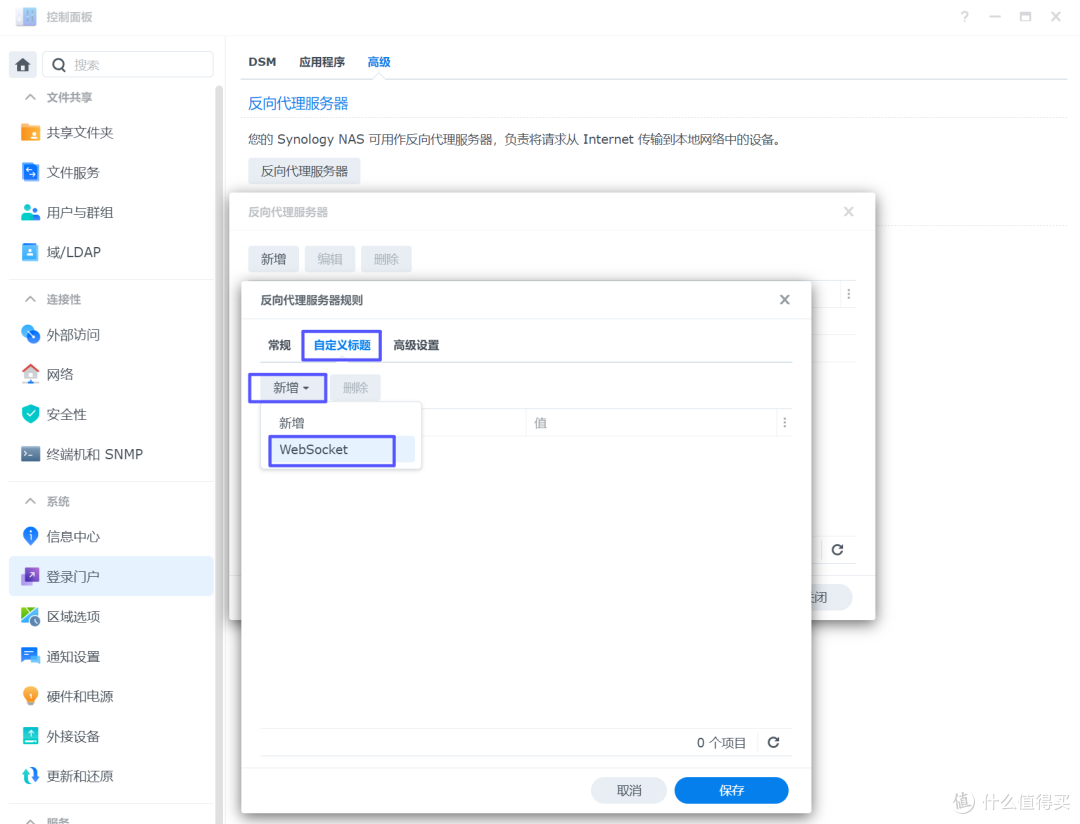Open File Services (文件服务)
This screenshot has width=1080, height=824.
pos(112,172)
